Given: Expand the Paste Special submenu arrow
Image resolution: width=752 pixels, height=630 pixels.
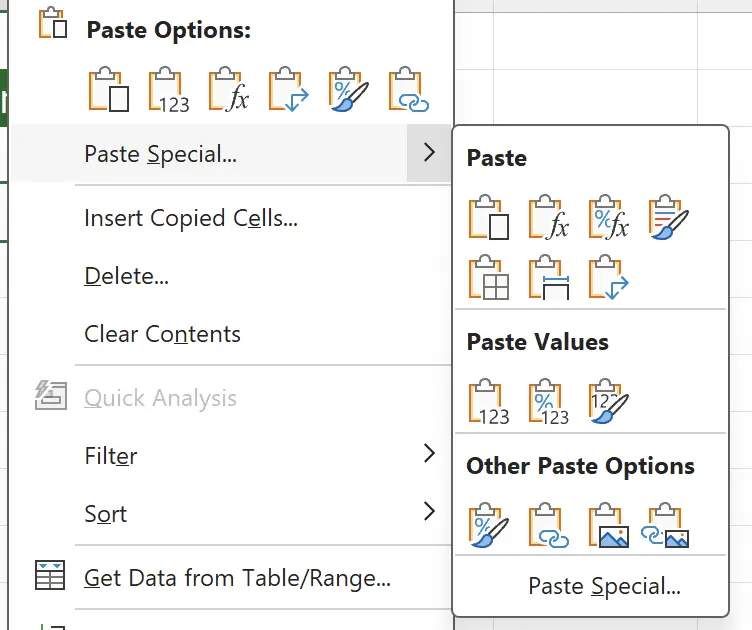Looking at the screenshot, I should point(429,153).
